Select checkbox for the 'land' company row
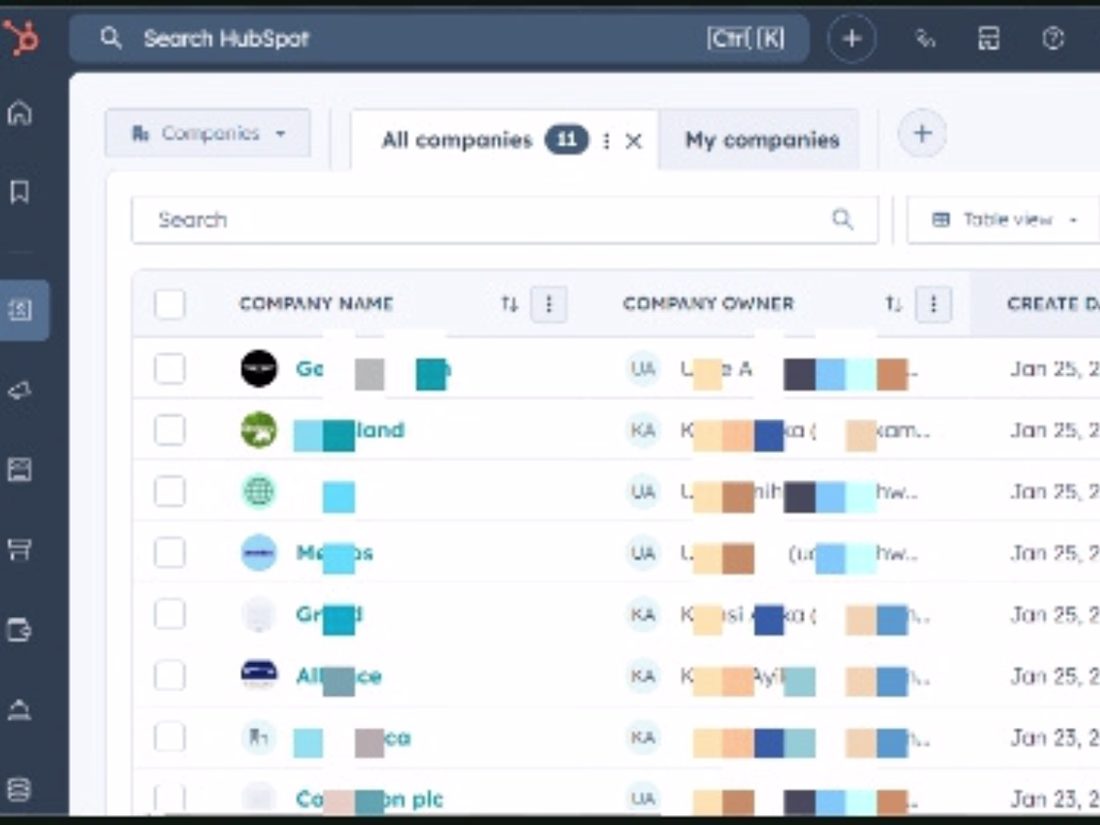 (x=170, y=430)
